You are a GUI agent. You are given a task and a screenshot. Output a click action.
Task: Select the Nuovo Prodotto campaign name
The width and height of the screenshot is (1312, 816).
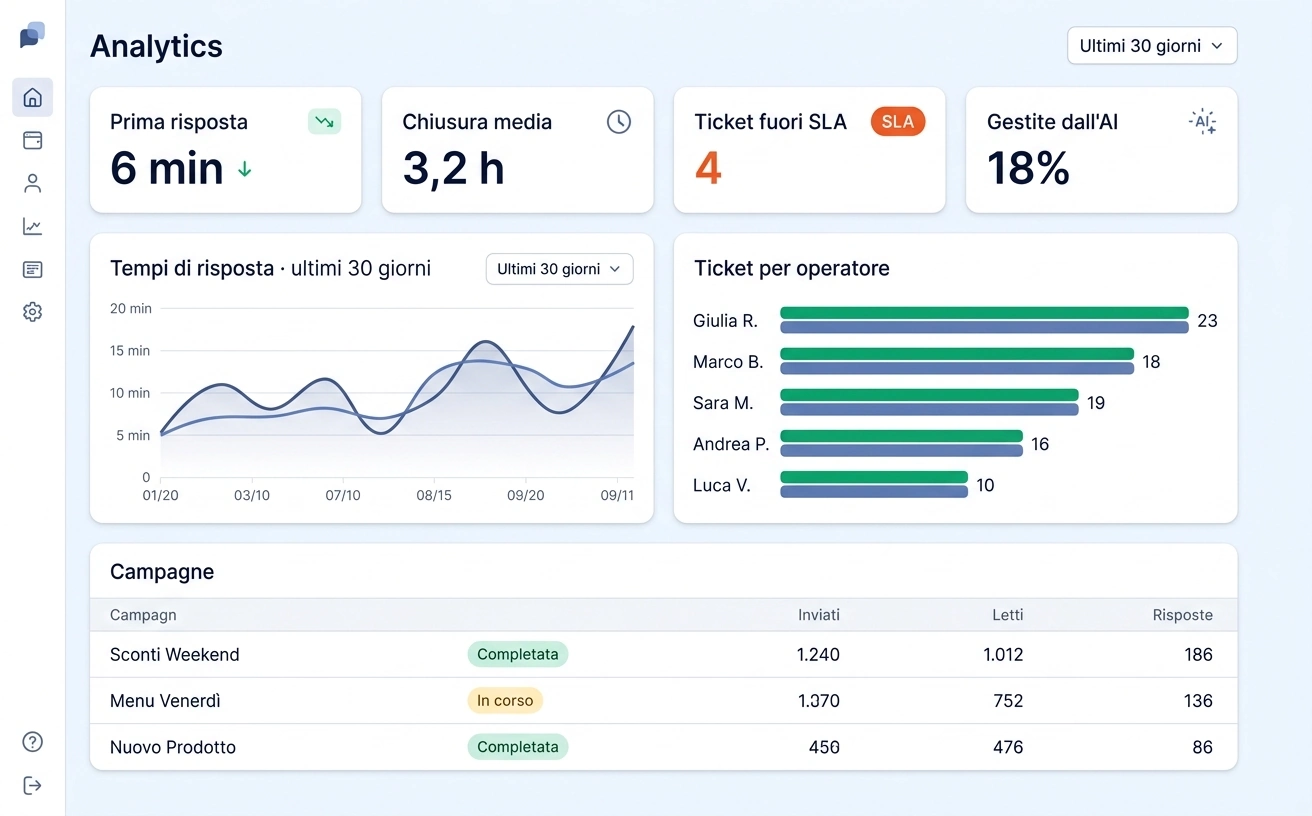[173, 747]
